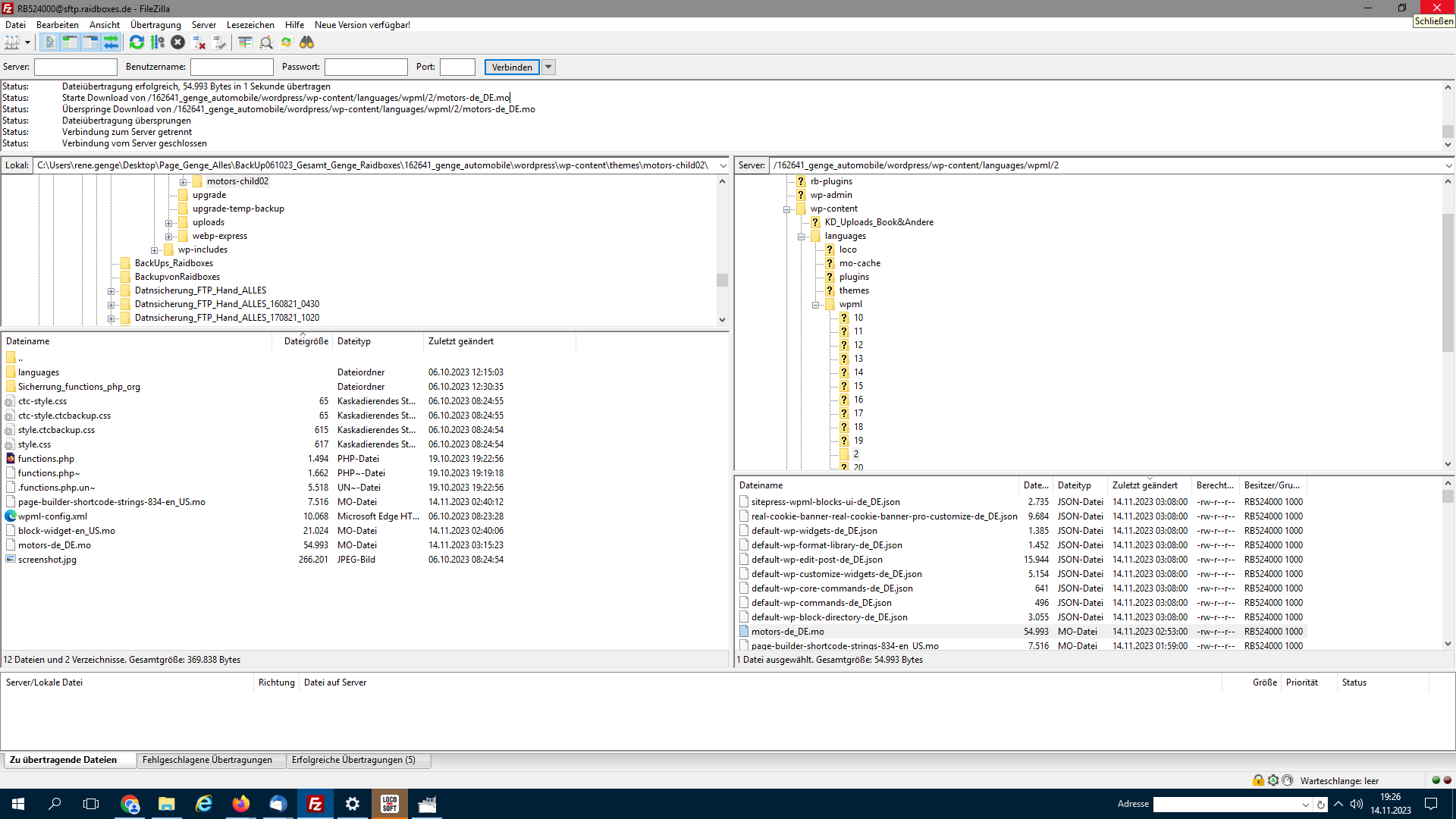Collapse the remote wpml folder node
Viewport: 1456px width, 819px height.
click(x=815, y=305)
